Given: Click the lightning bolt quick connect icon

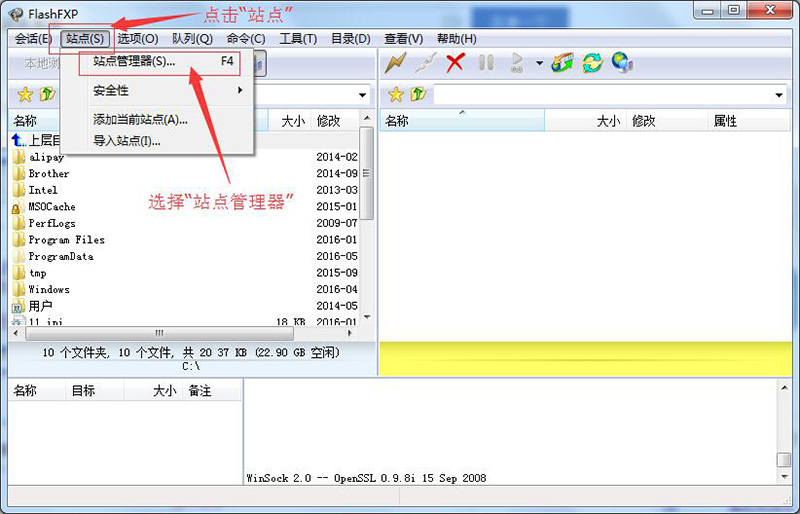Looking at the screenshot, I should 395,63.
